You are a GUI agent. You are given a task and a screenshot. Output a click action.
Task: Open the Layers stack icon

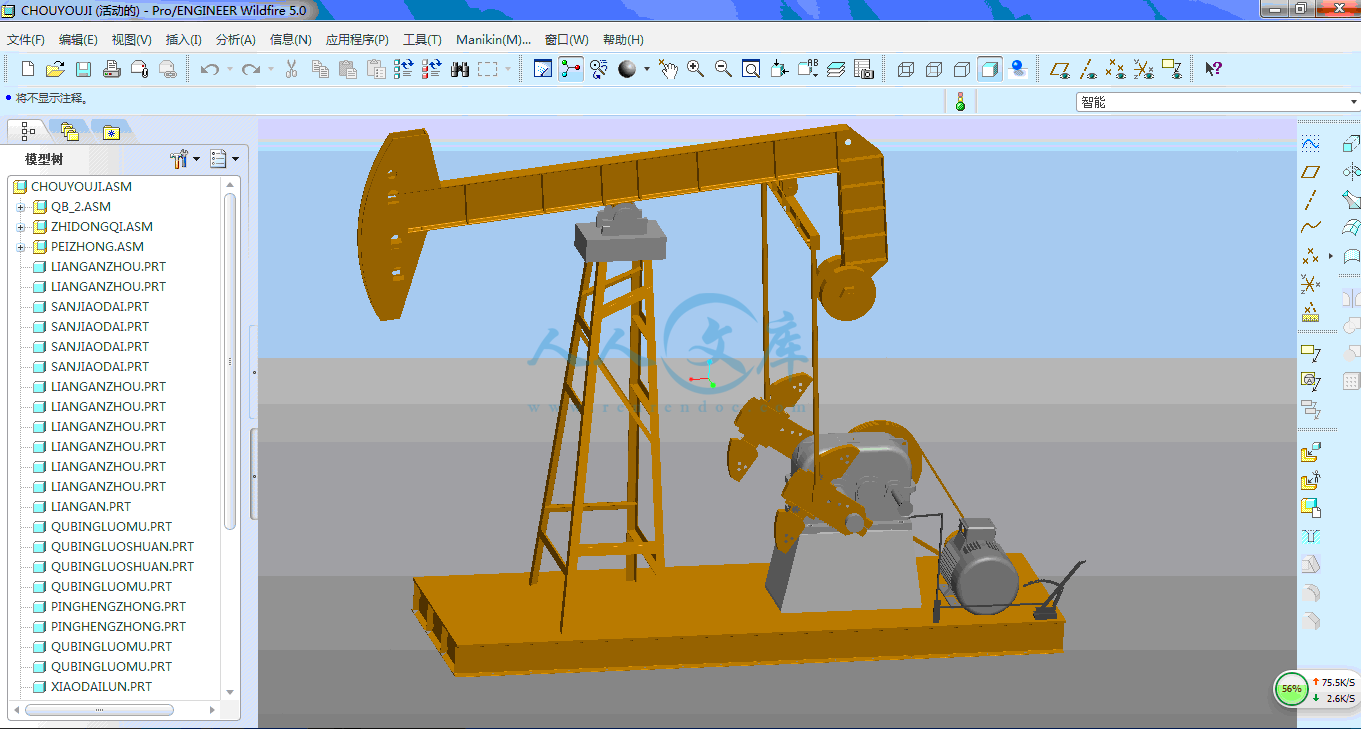point(837,69)
